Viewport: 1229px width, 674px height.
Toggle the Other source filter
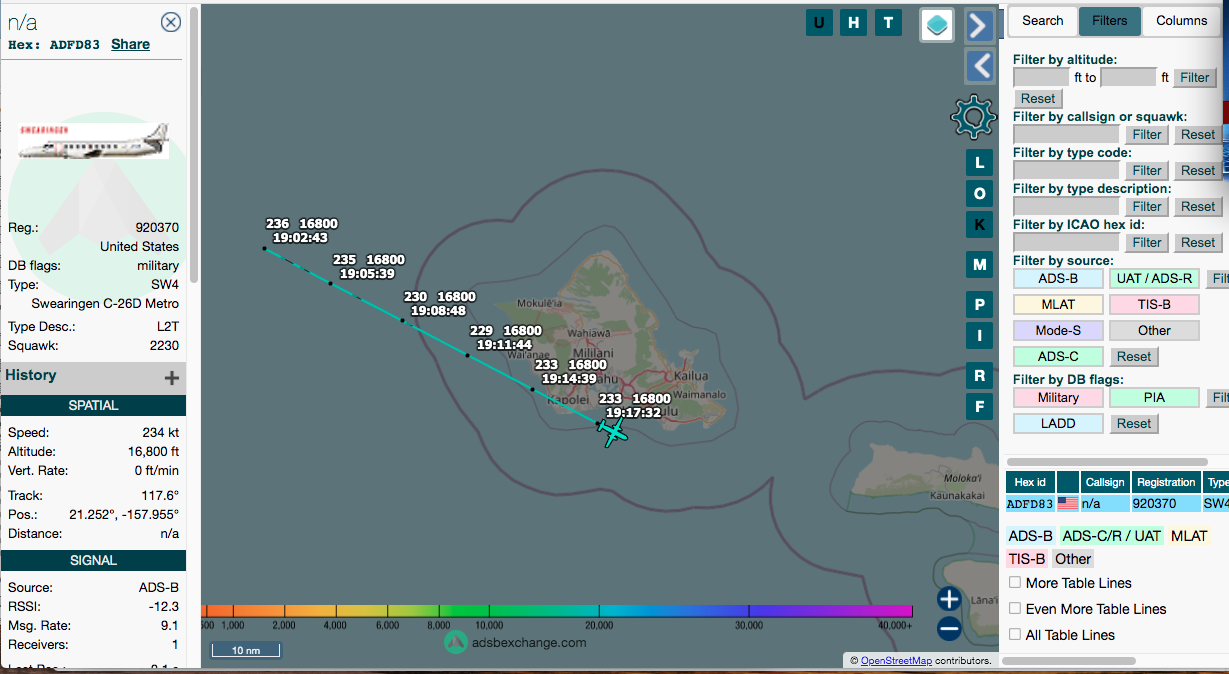coord(1154,330)
